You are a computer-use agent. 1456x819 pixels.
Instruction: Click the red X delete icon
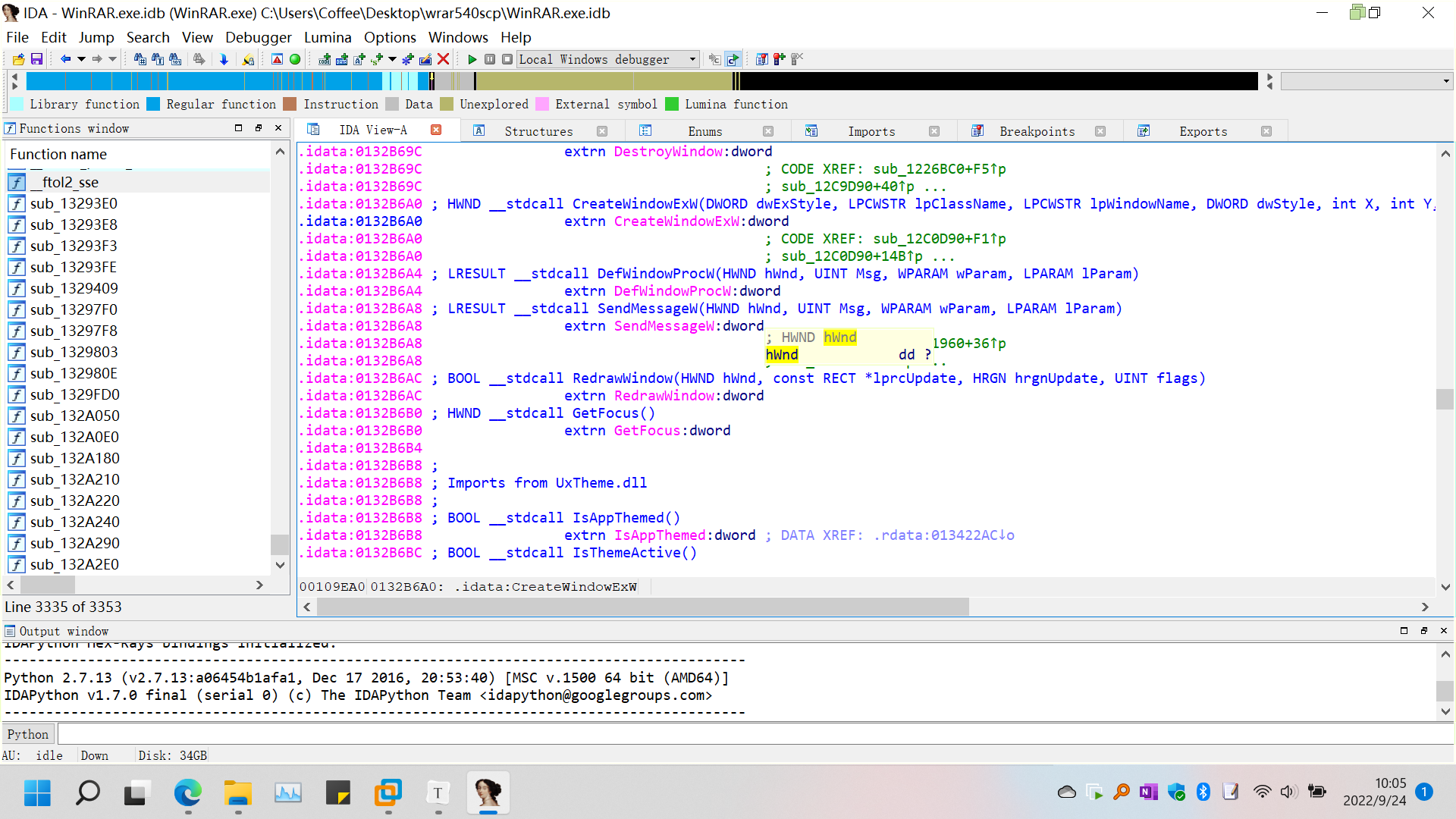444,59
